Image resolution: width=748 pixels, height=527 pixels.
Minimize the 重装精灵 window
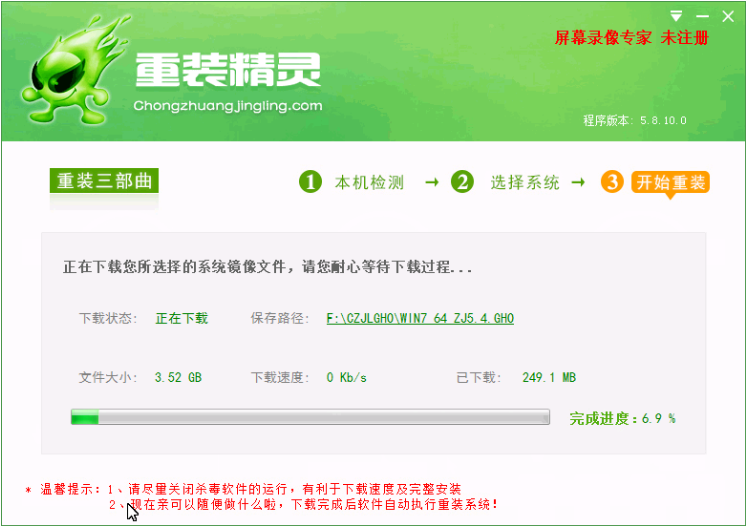[702, 16]
